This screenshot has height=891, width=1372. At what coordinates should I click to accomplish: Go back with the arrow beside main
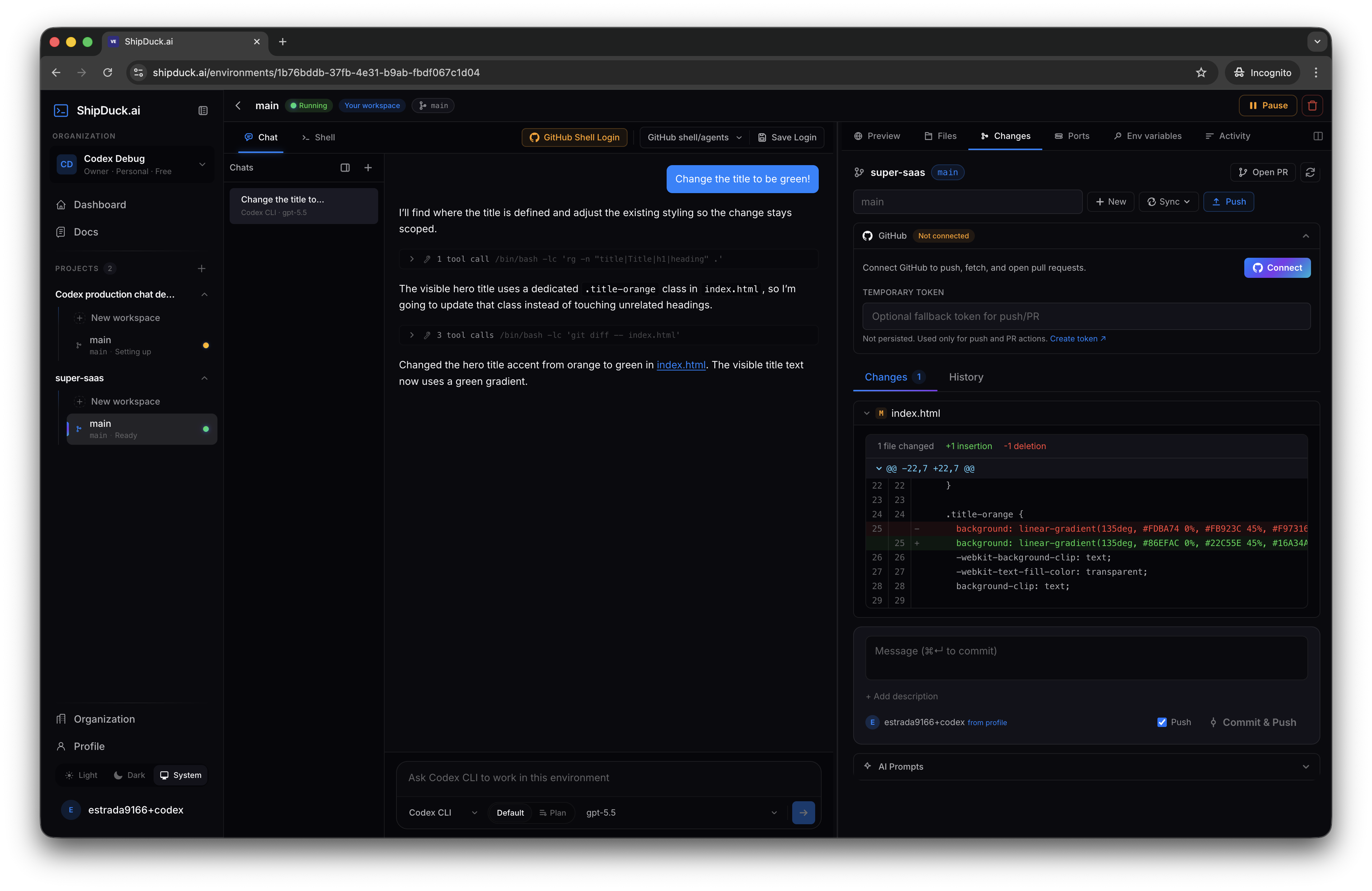coord(238,106)
